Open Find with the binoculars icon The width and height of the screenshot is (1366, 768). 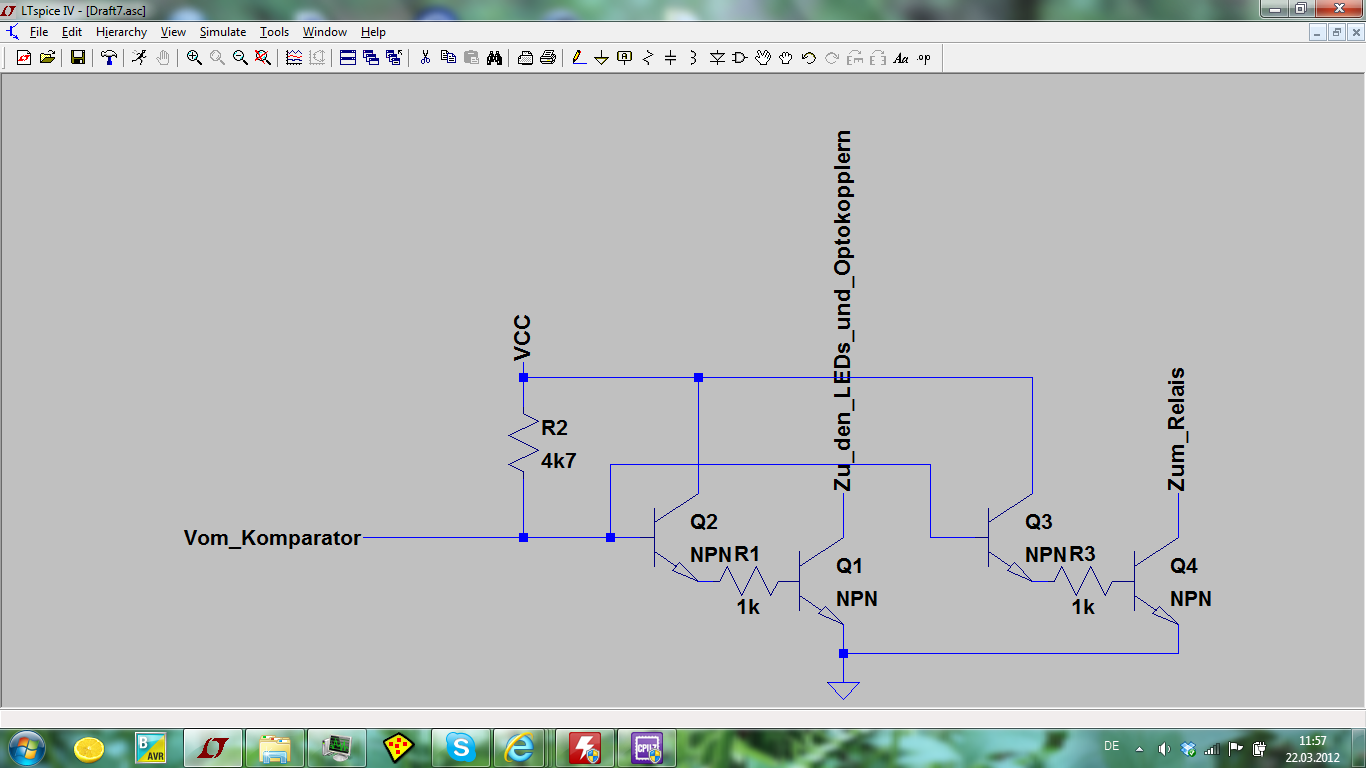coord(494,58)
